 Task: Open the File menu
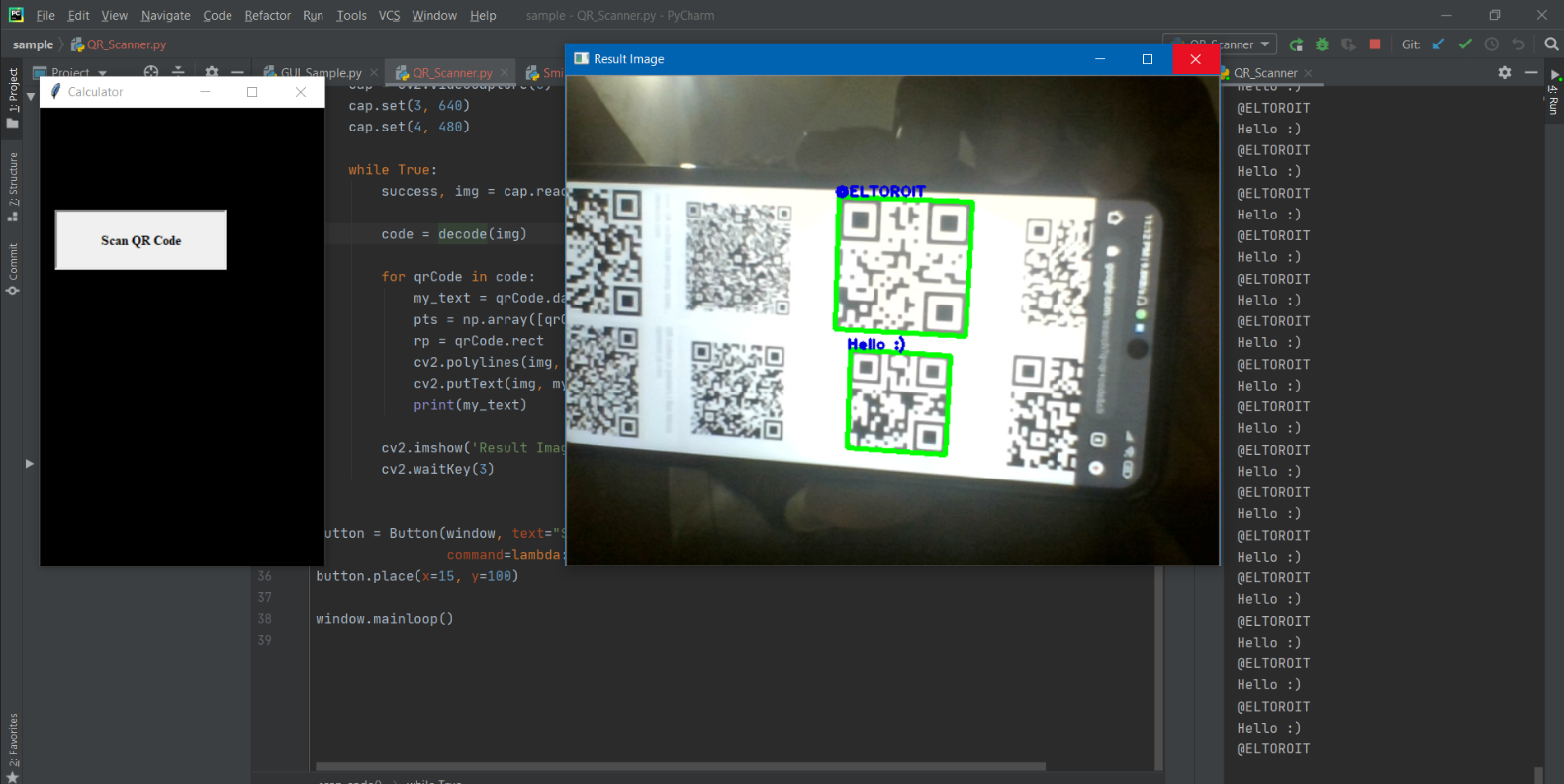[x=46, y=16]
